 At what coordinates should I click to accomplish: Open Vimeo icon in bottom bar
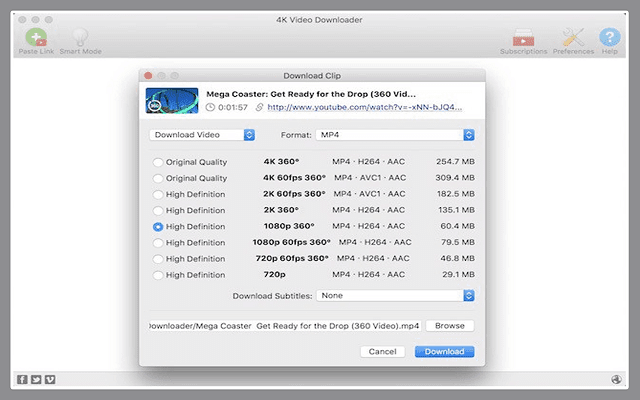pyautogui.click(x=50, y=380)
